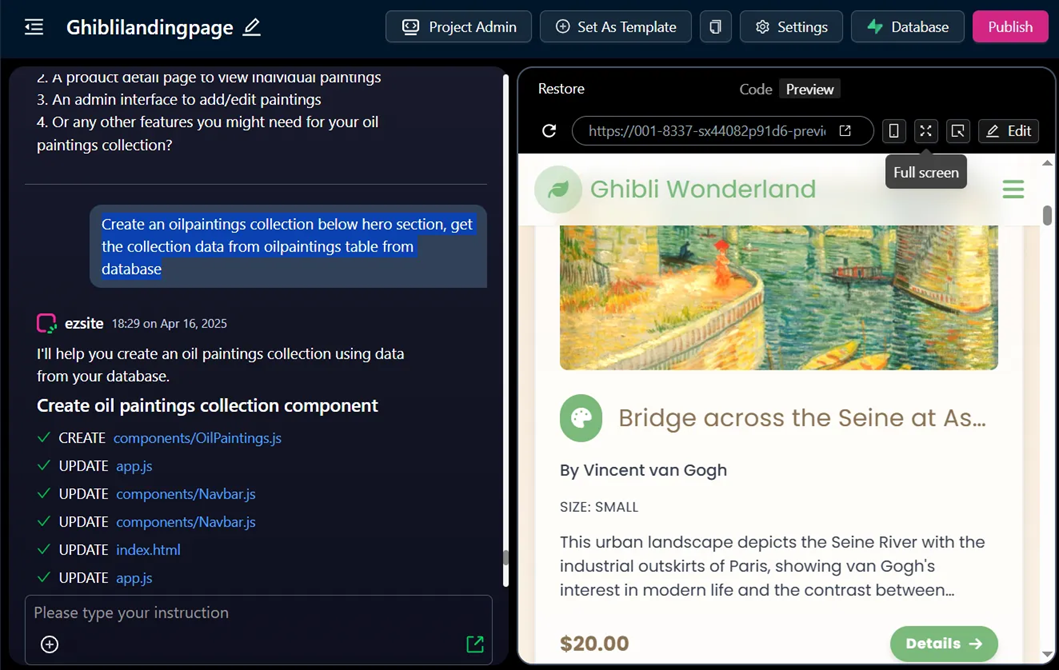The image size is (1059, 670).
Task: Open Project Admin
Action: point(459,27)
